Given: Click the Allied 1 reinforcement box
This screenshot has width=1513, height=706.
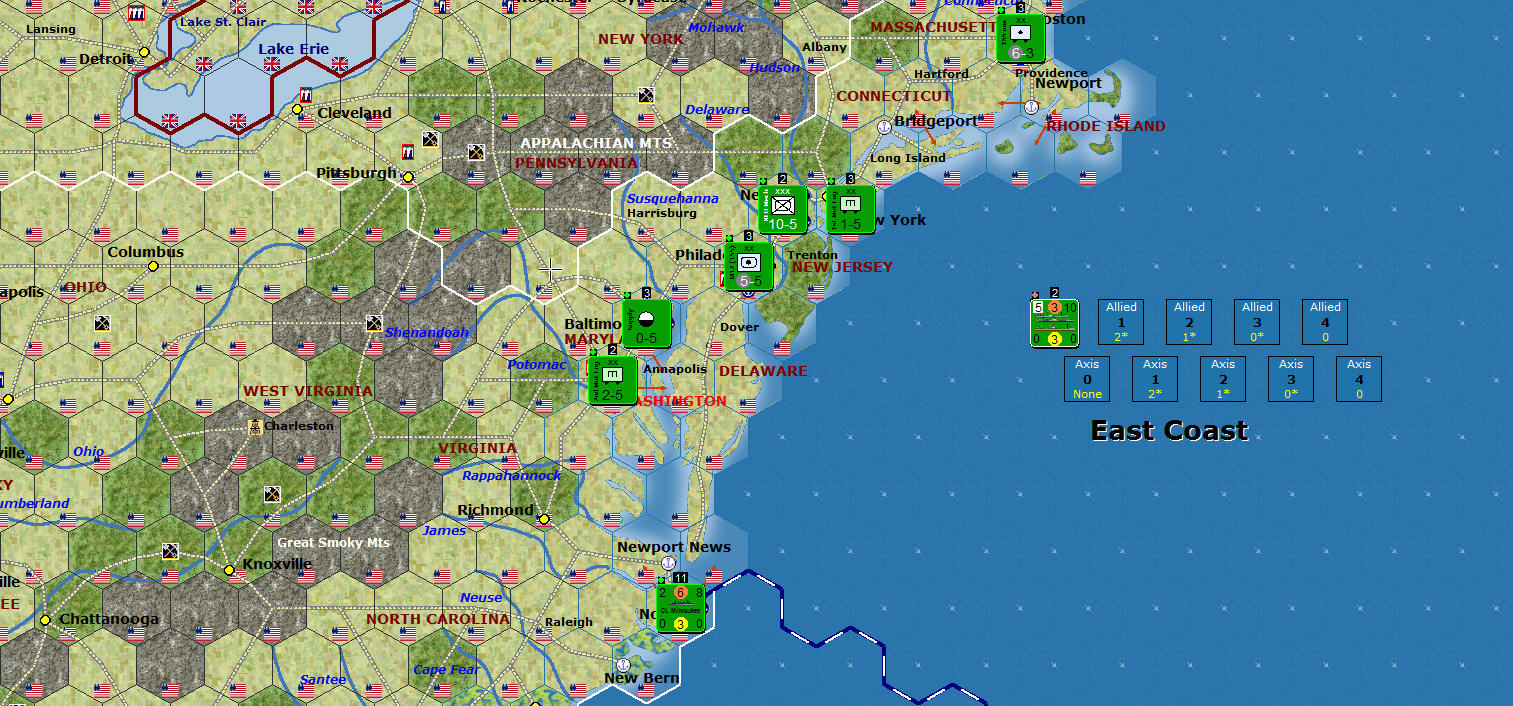Looking at the screenshot, I should click(1121, 321).
